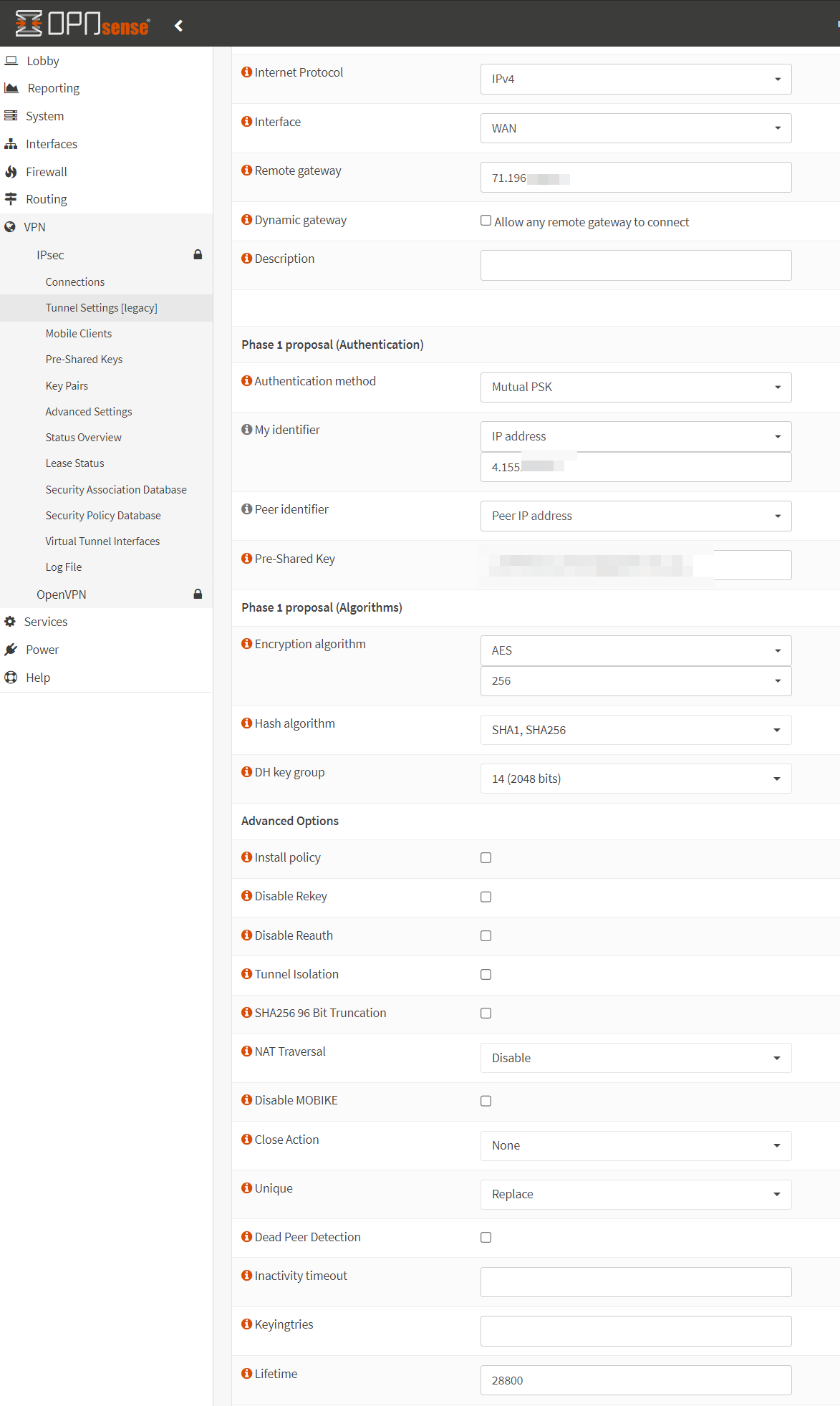Click the Routing signpost icon
This screenshot has width=840, height=1406.
[x=11, y=199]
